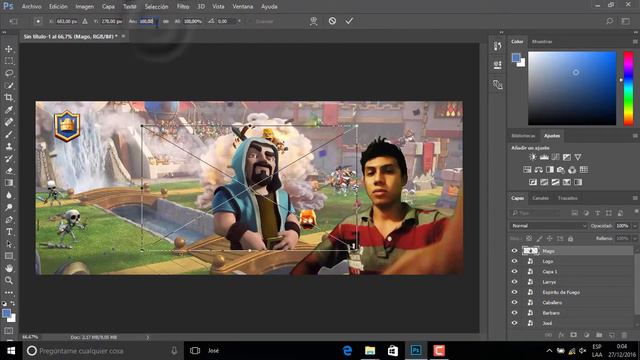Switch to the Bibliotecas tab
This screenshot has height=360, width=640.
[x=523, y=136]
